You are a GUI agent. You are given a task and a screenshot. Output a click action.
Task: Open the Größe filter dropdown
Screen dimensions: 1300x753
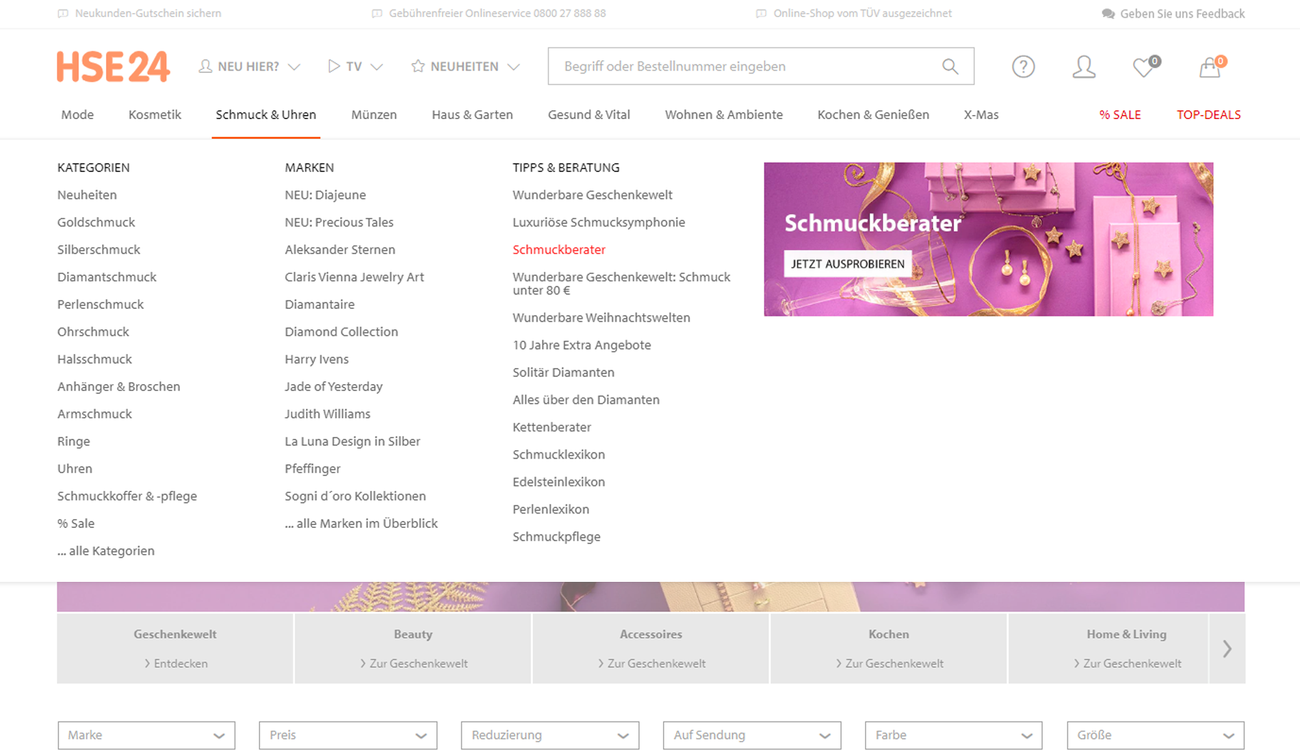(x=1156, y=735)
